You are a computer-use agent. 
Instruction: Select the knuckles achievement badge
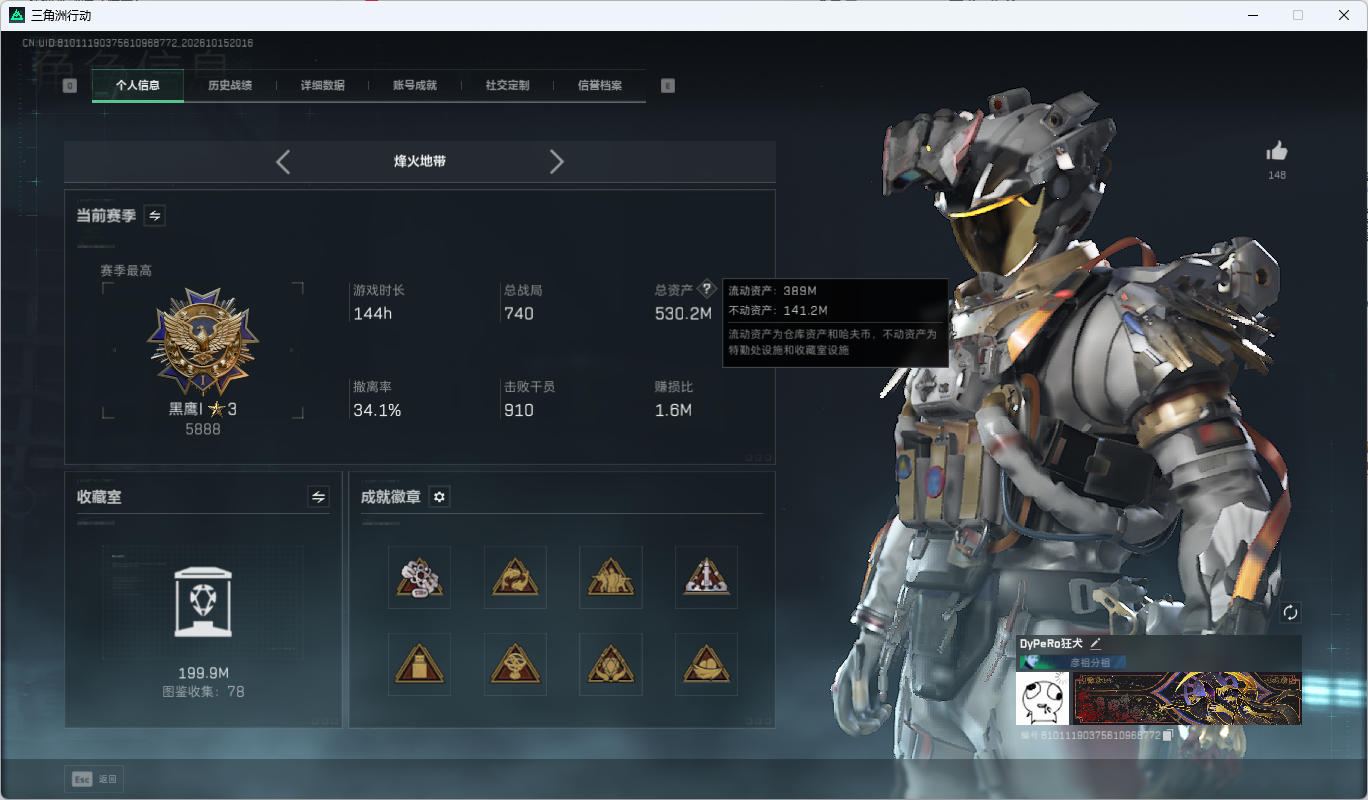[x=419, y=577]
